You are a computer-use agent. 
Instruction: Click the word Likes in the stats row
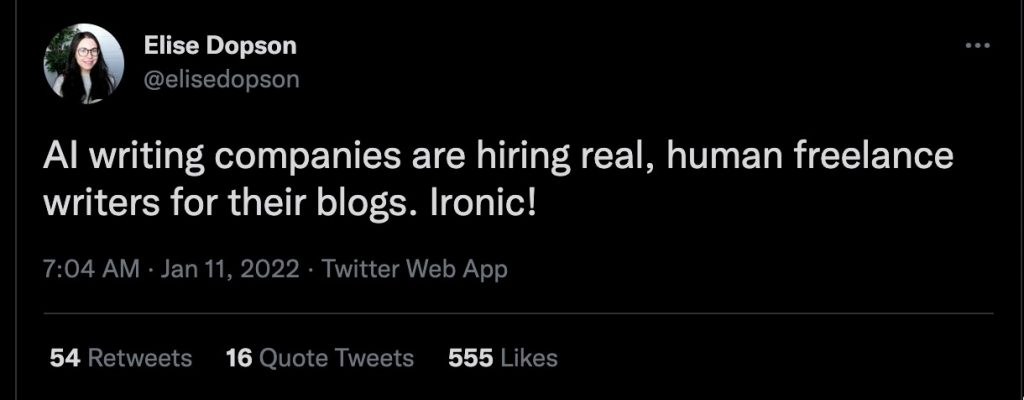pos(530,357)
